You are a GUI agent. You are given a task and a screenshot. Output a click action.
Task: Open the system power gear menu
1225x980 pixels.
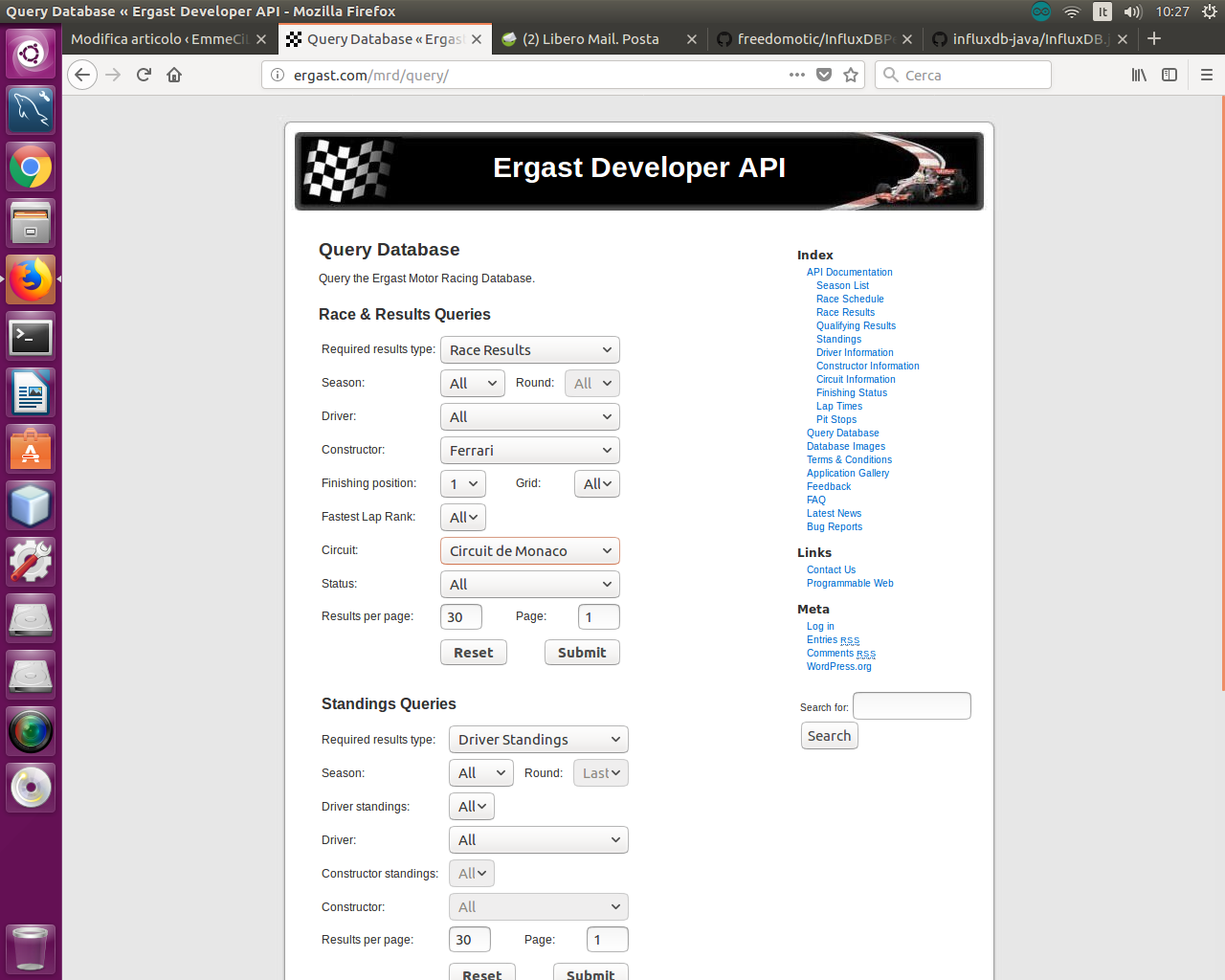[x=1210, y=11]
